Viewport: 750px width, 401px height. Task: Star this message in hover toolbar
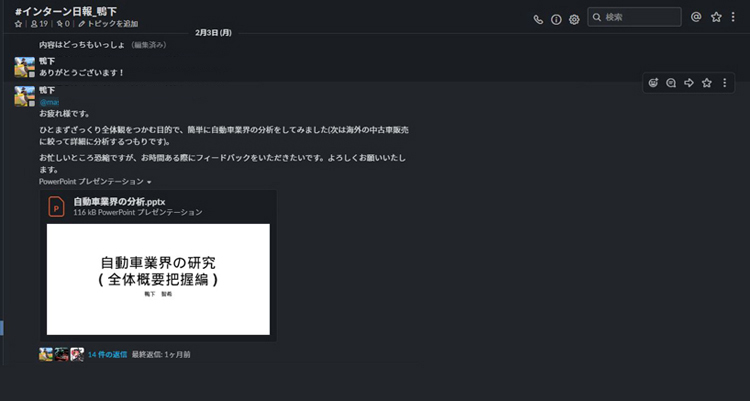point(706,83)
